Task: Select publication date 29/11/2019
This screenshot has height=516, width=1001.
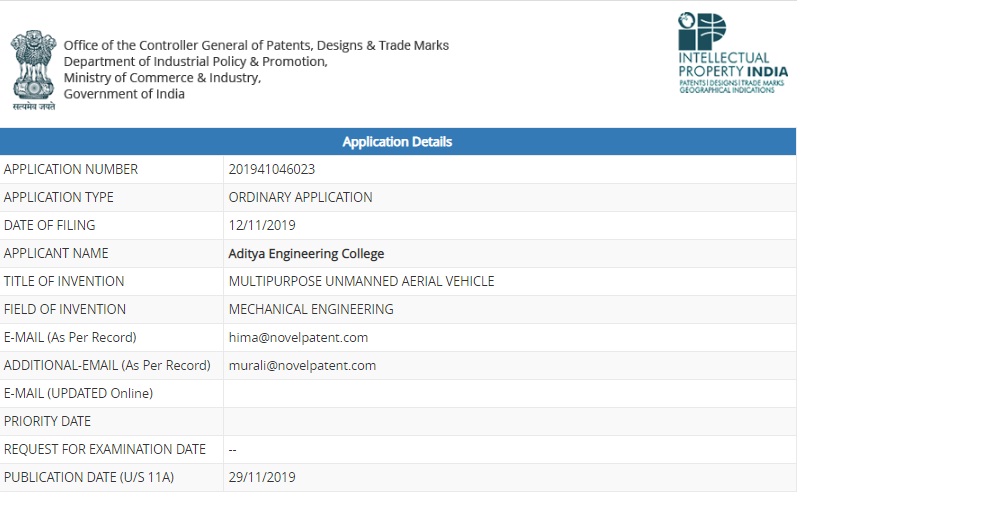Action: (262, 478)
